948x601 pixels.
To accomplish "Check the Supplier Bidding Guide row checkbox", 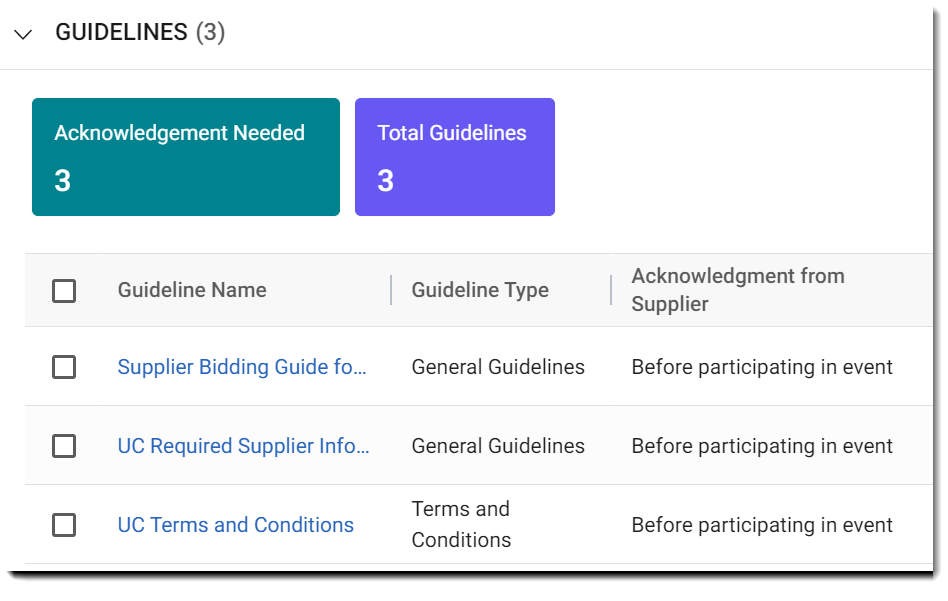I will pos(64,367).
